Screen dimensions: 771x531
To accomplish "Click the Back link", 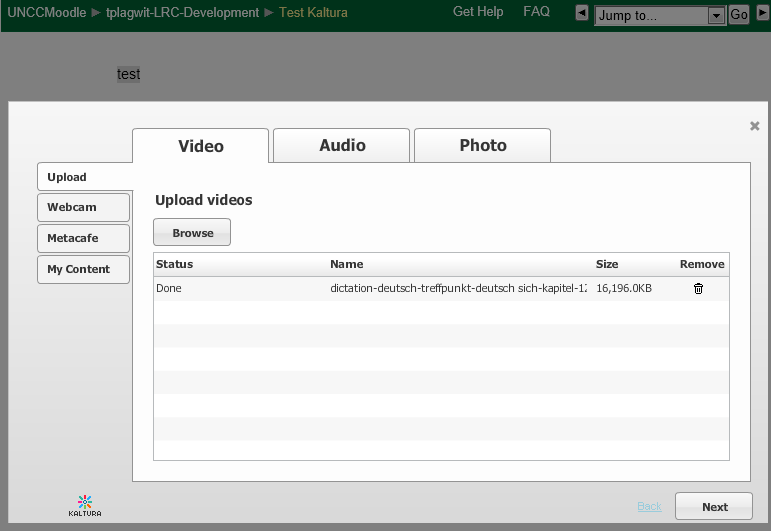I will [x=649, y=506].
